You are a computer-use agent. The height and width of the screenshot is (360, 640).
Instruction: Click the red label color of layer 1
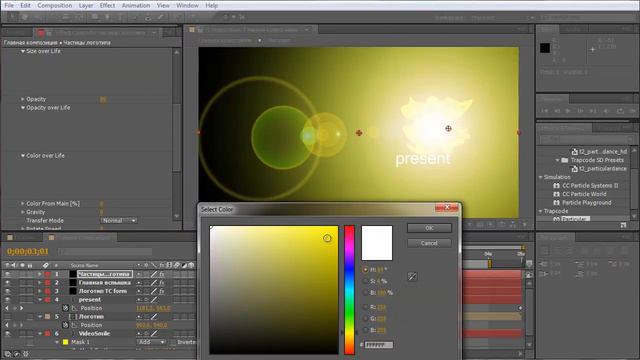click(48, 274)
